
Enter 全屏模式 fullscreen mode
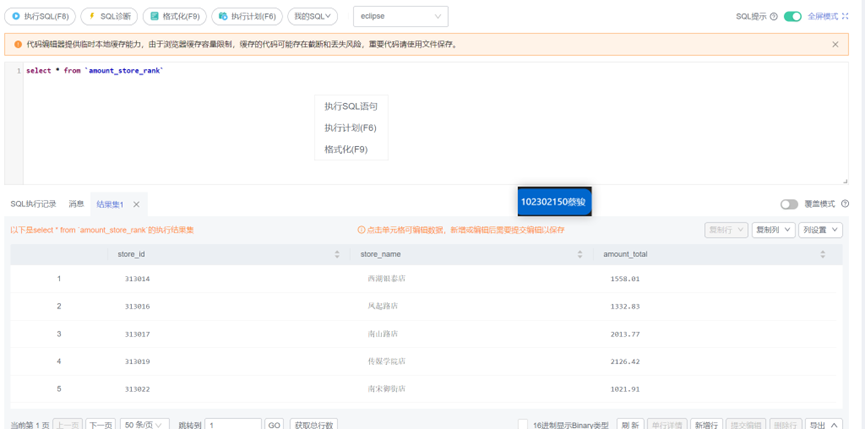pyautogui.click(x=828, y=17)
